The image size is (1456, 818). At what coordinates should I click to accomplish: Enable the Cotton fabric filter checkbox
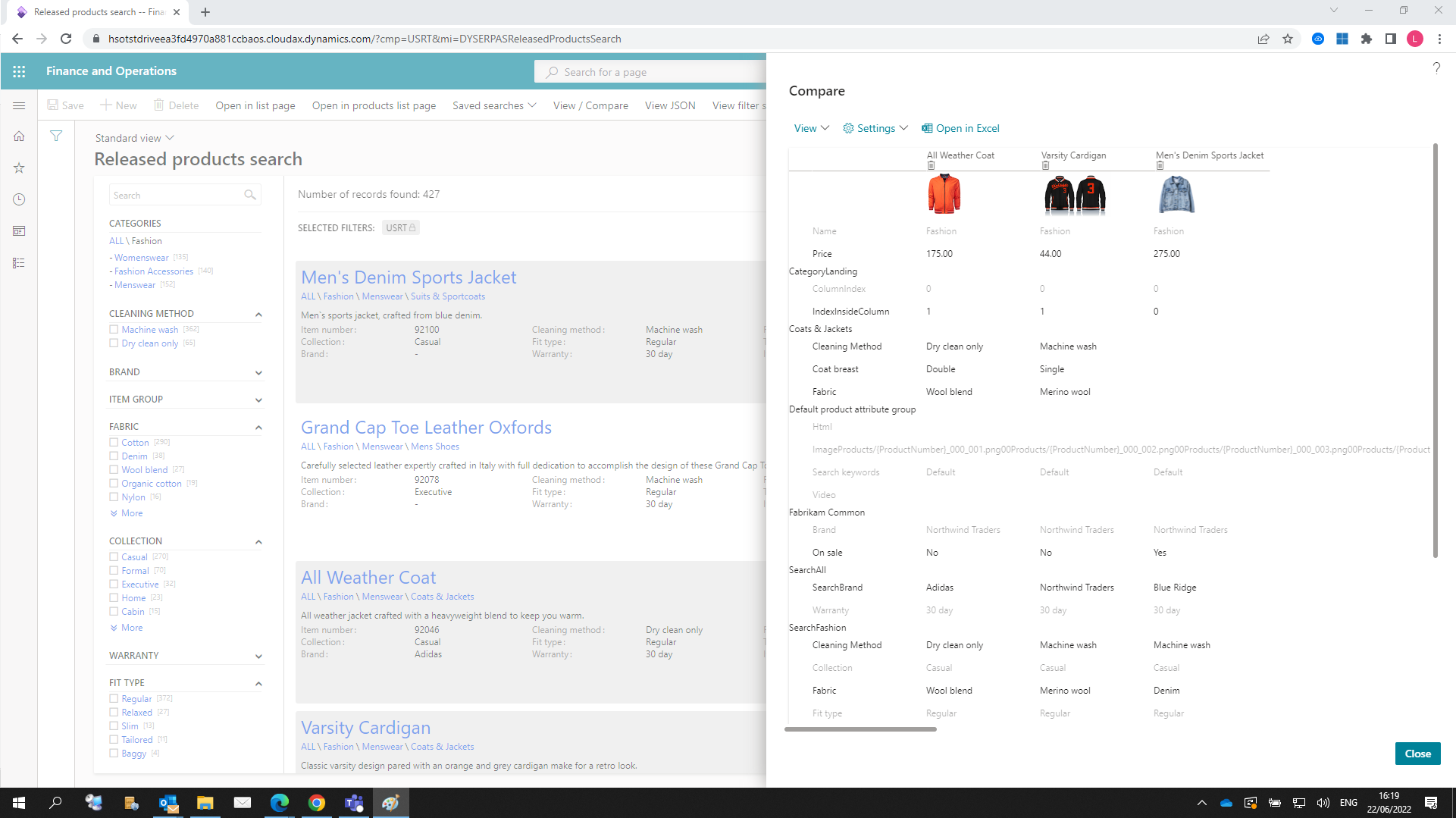[114, 443]
